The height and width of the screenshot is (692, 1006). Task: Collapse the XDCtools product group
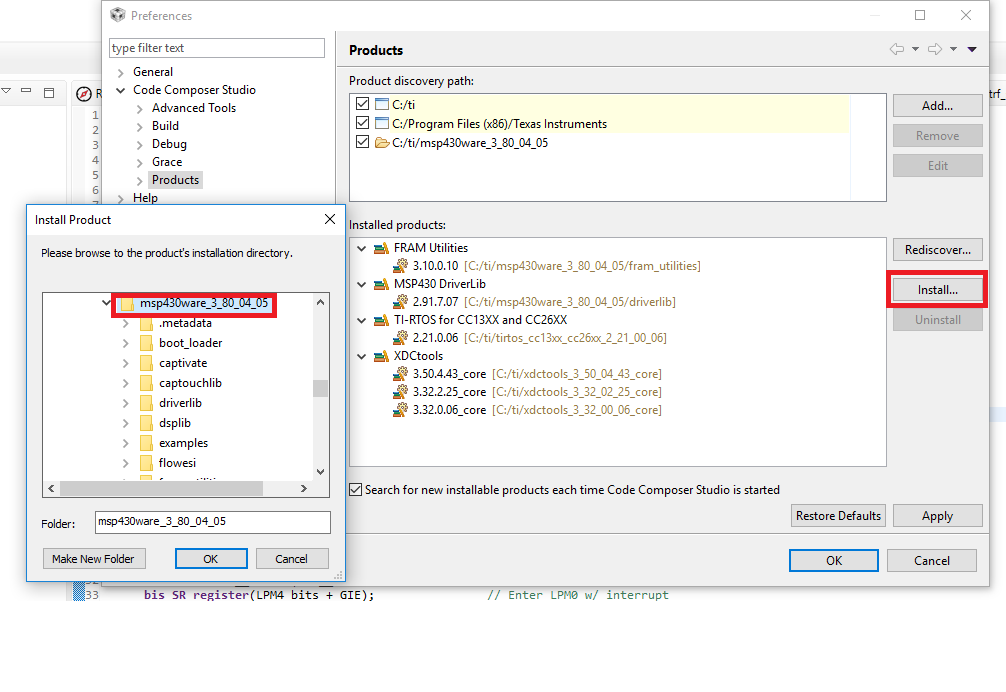(x=362, y=356)
